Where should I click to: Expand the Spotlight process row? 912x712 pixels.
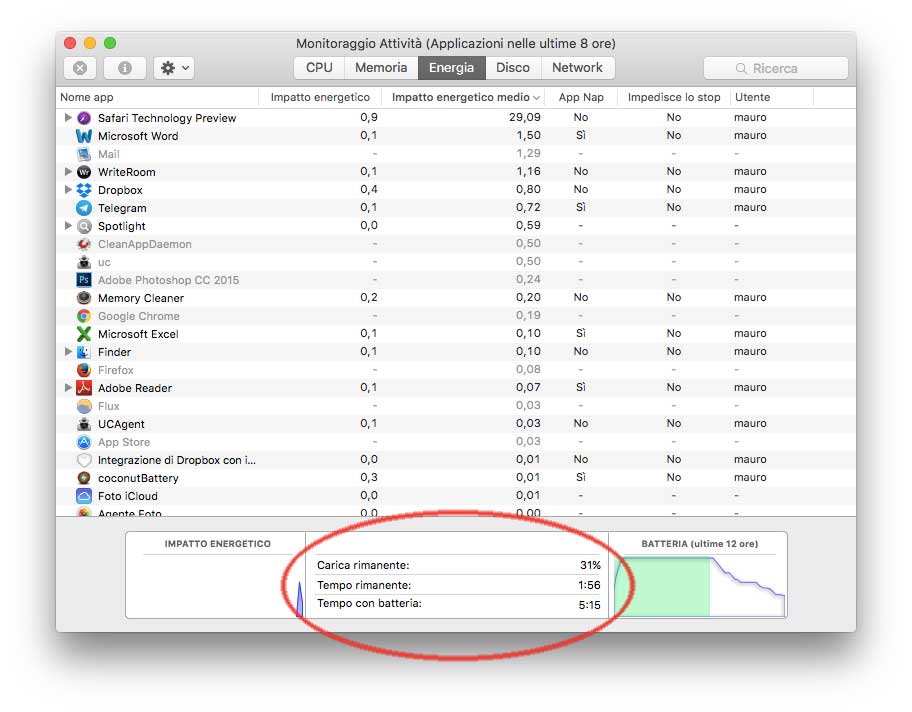click(x=68, y=226)
